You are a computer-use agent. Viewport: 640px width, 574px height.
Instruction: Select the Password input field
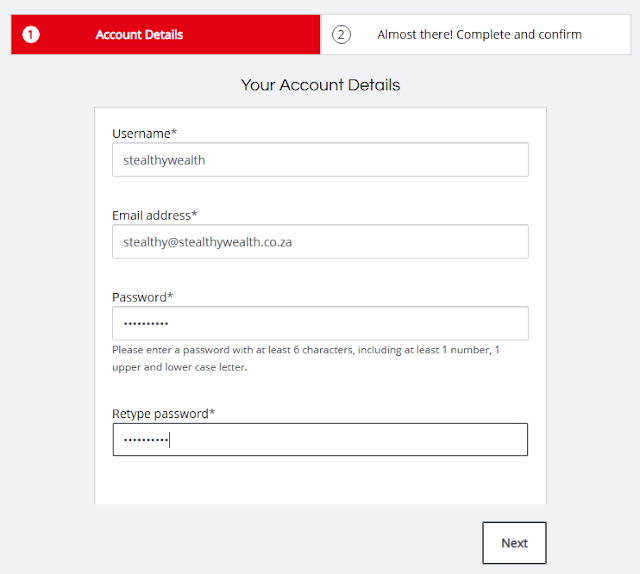point(320,324)
